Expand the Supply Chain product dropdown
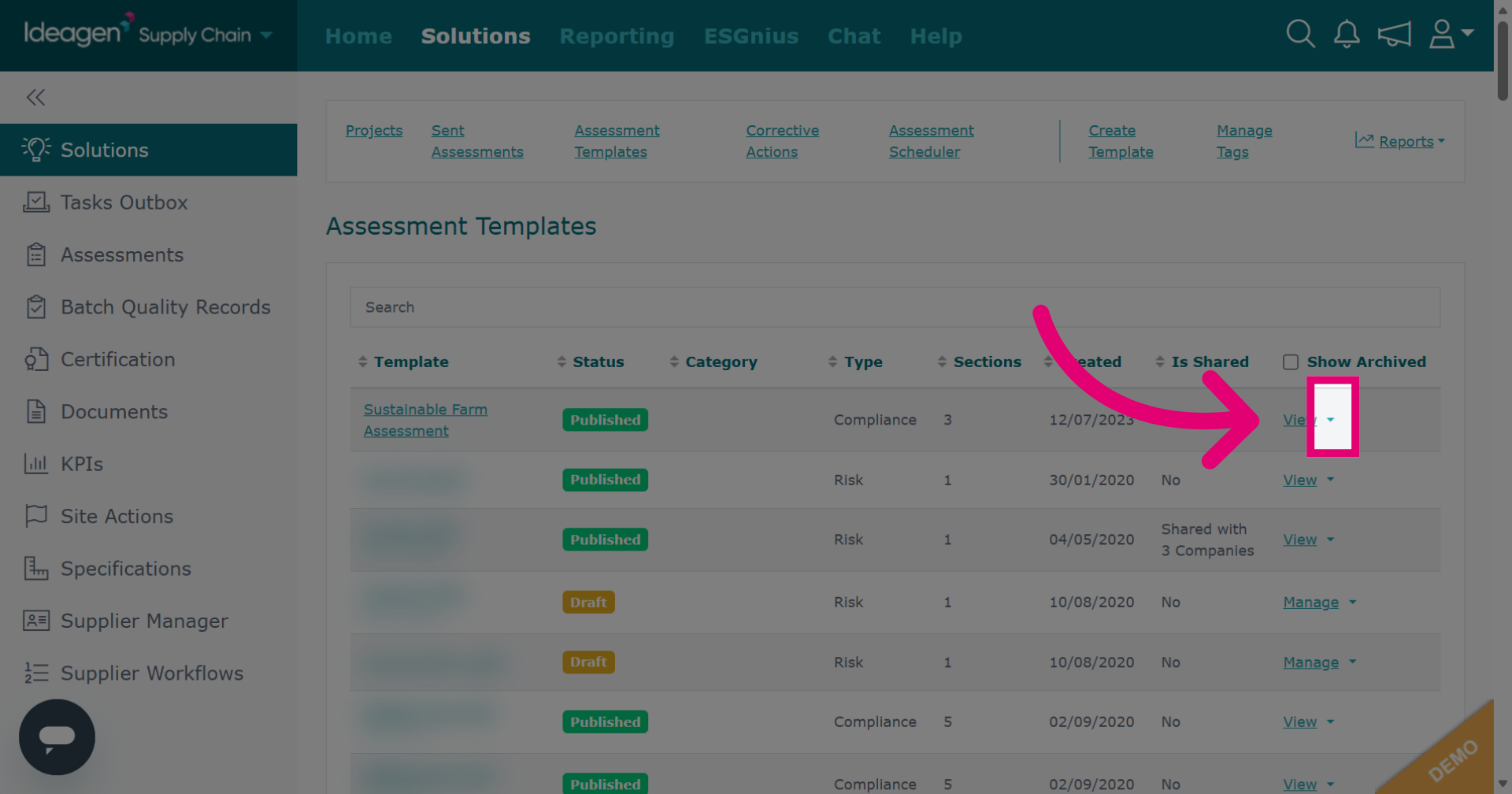The image size is (1512, 794). point(267,35)
